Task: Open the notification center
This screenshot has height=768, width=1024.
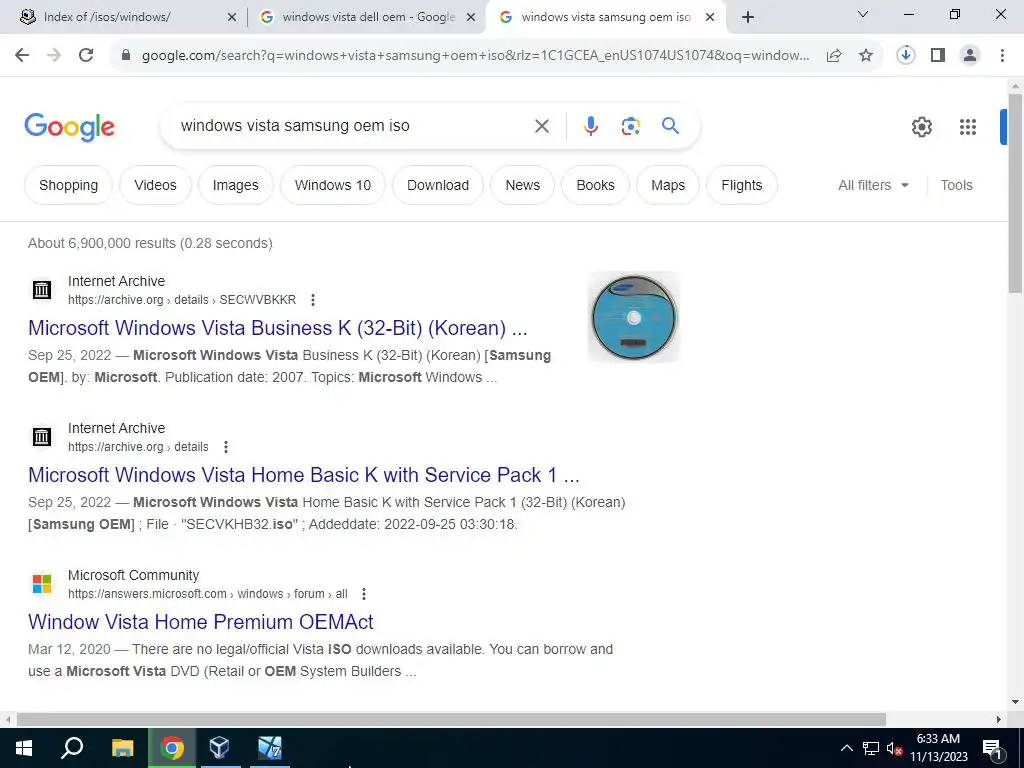Action: coord(993,748)
